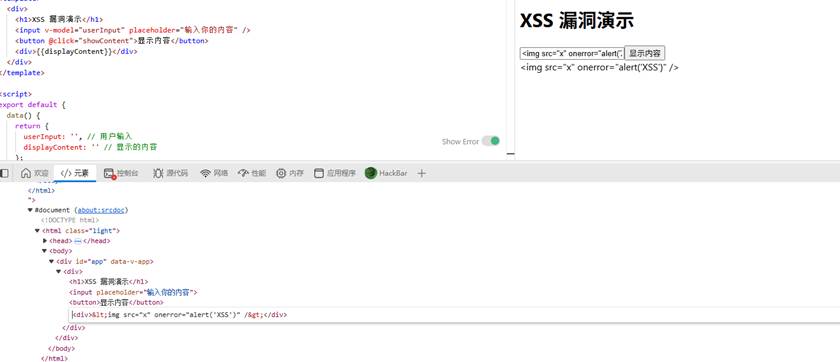Click the 'displayContent' data property line
Image resolution: width=840 pixels, height=362 pixels.
click(90, 147)
